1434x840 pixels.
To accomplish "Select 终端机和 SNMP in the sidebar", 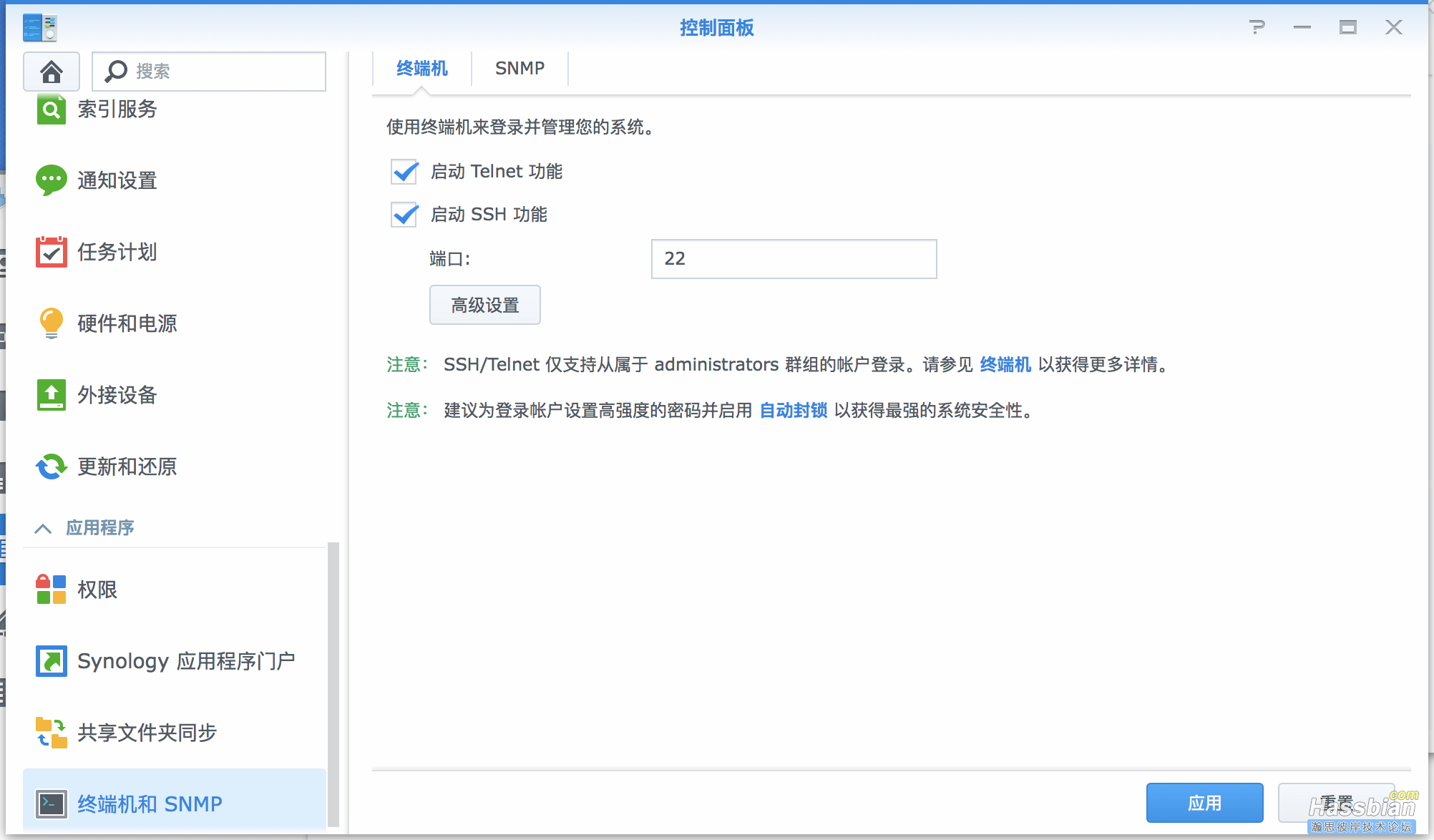I will [x=175, y=801].
